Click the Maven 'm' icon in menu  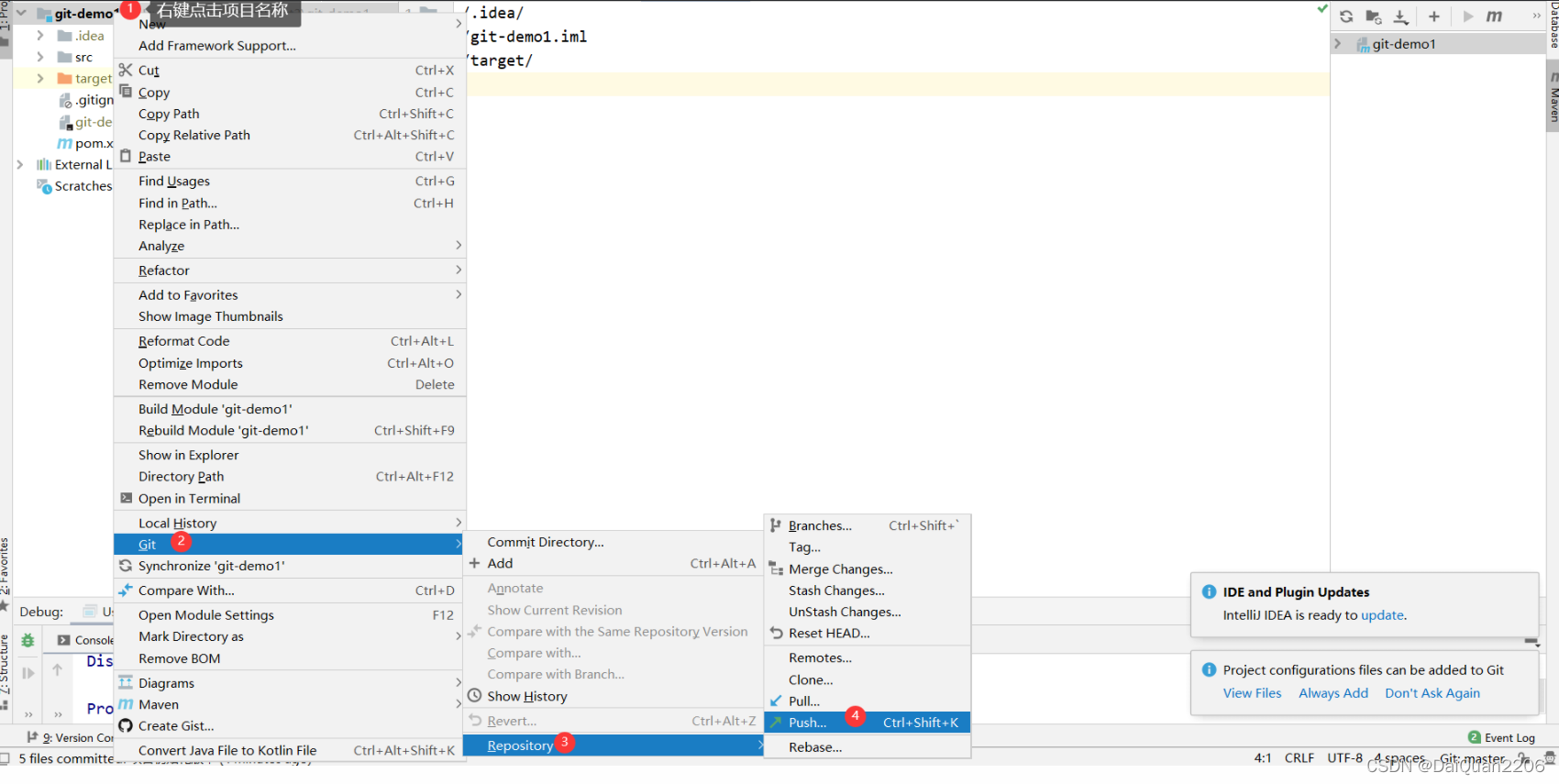[x=126, y=704]
